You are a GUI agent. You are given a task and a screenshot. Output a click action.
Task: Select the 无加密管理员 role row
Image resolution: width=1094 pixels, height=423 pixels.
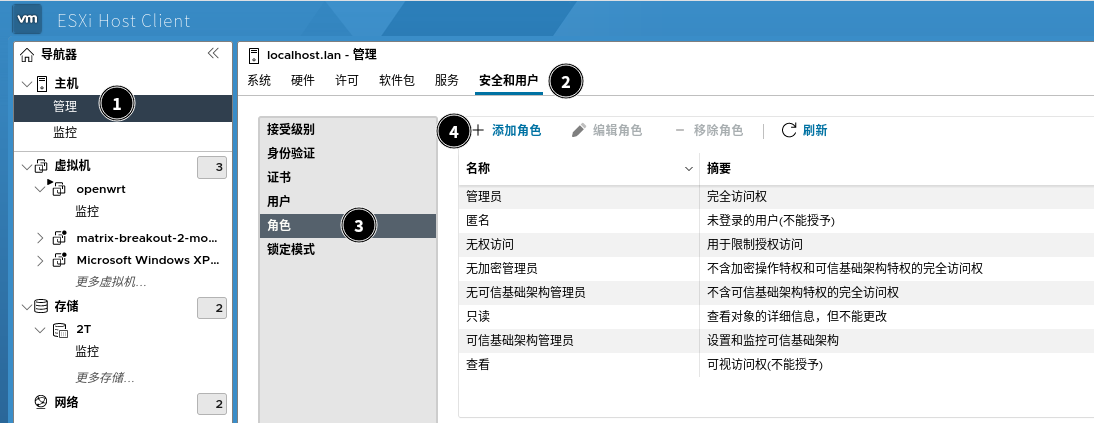(x=776, y=268)
